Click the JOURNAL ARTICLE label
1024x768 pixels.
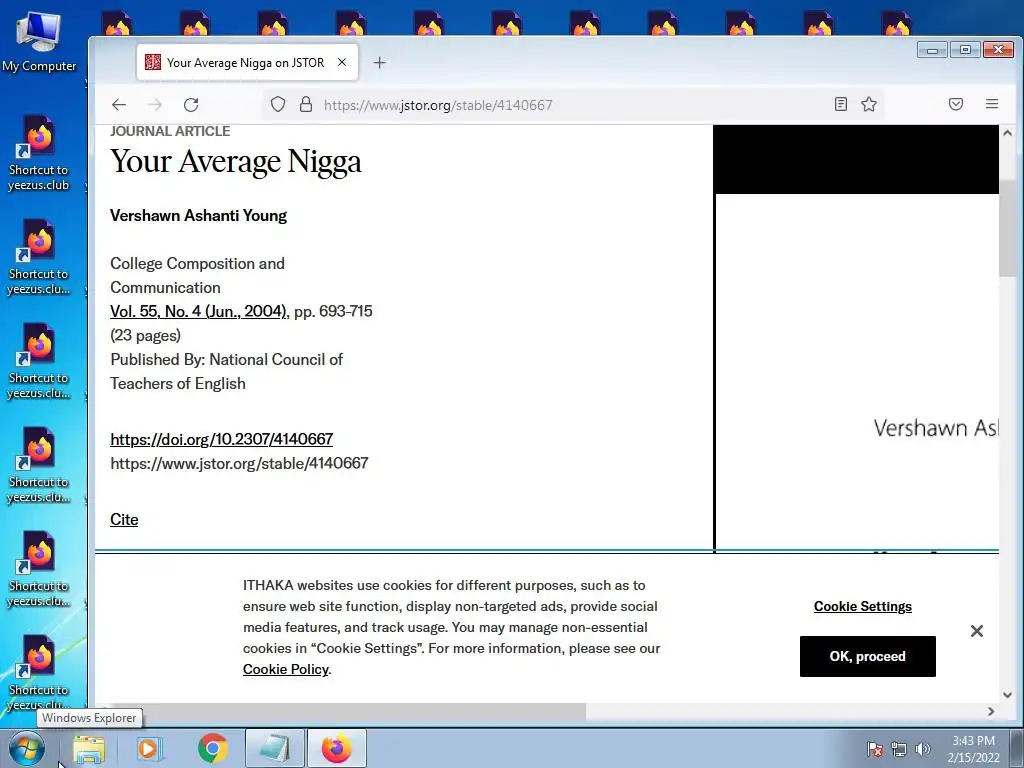pos(170,131)
